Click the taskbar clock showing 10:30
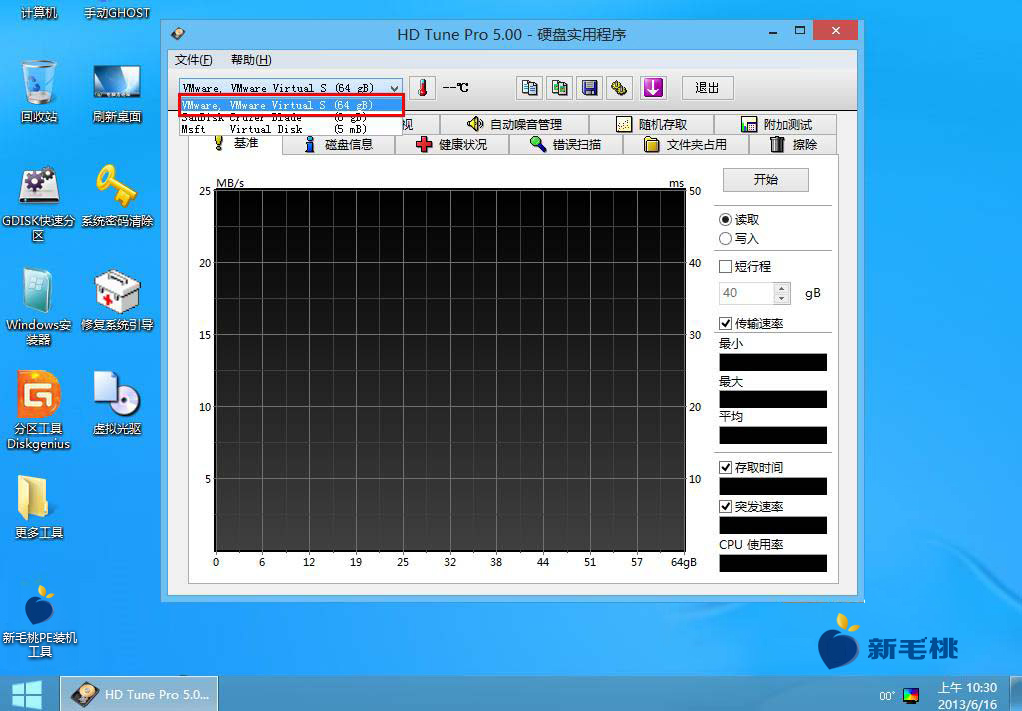 [967, 695]
